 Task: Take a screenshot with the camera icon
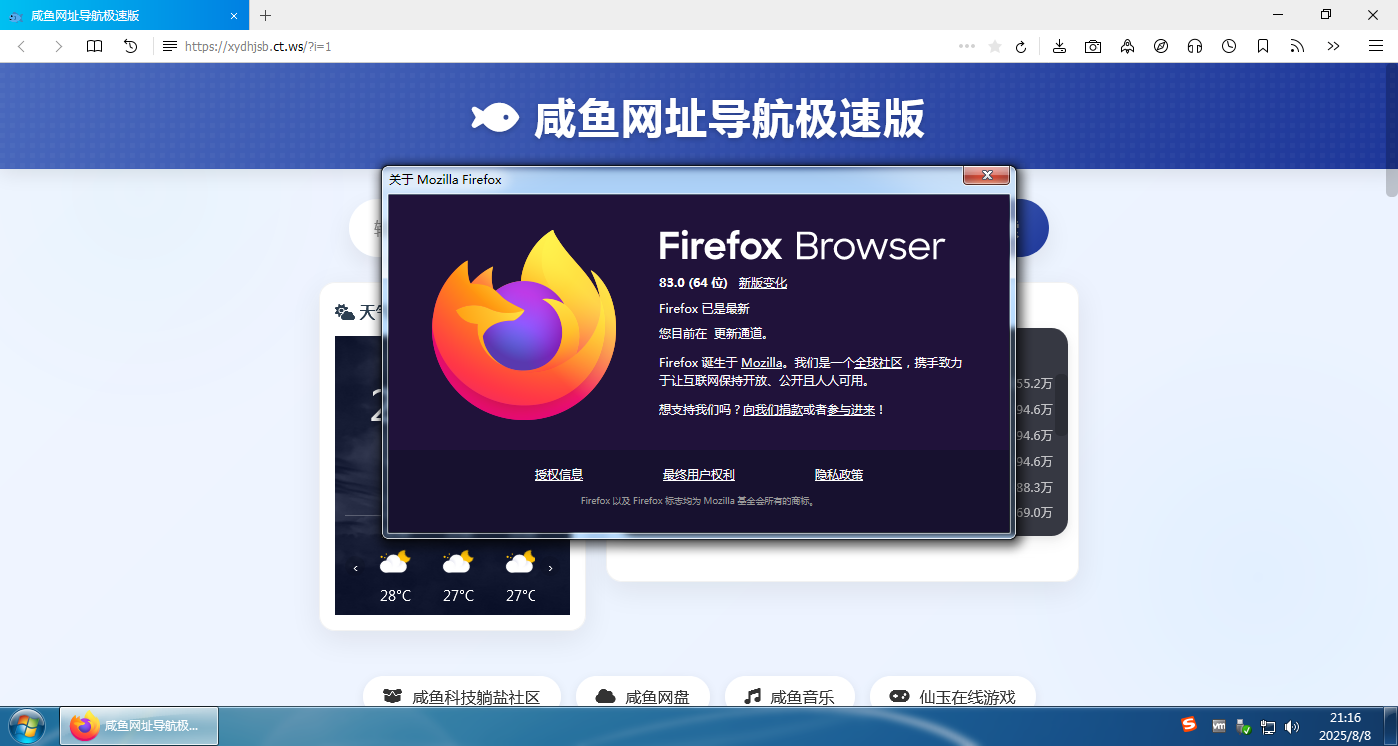click(1093, 46)
